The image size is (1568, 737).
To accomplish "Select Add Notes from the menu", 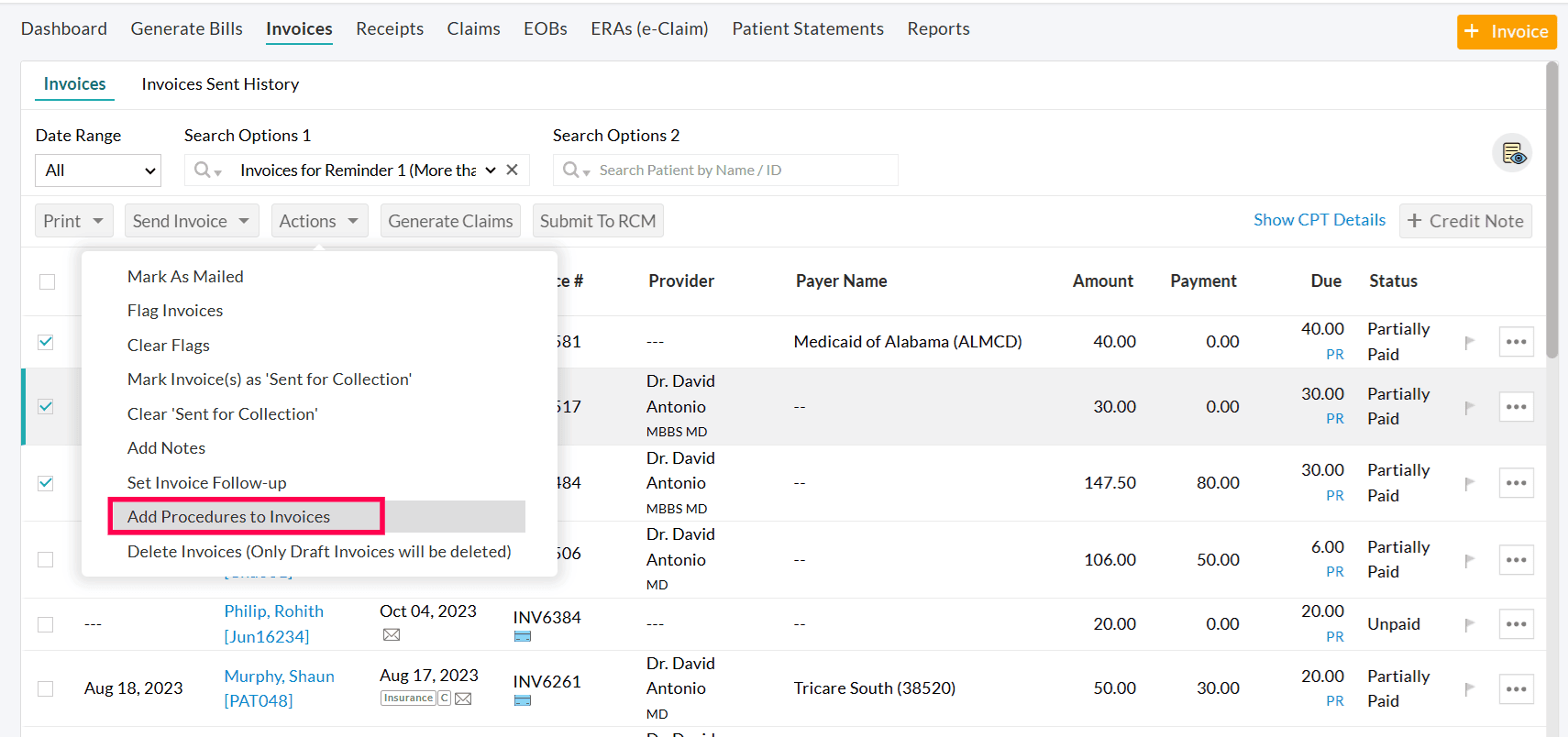I will [x=166, y=448].
